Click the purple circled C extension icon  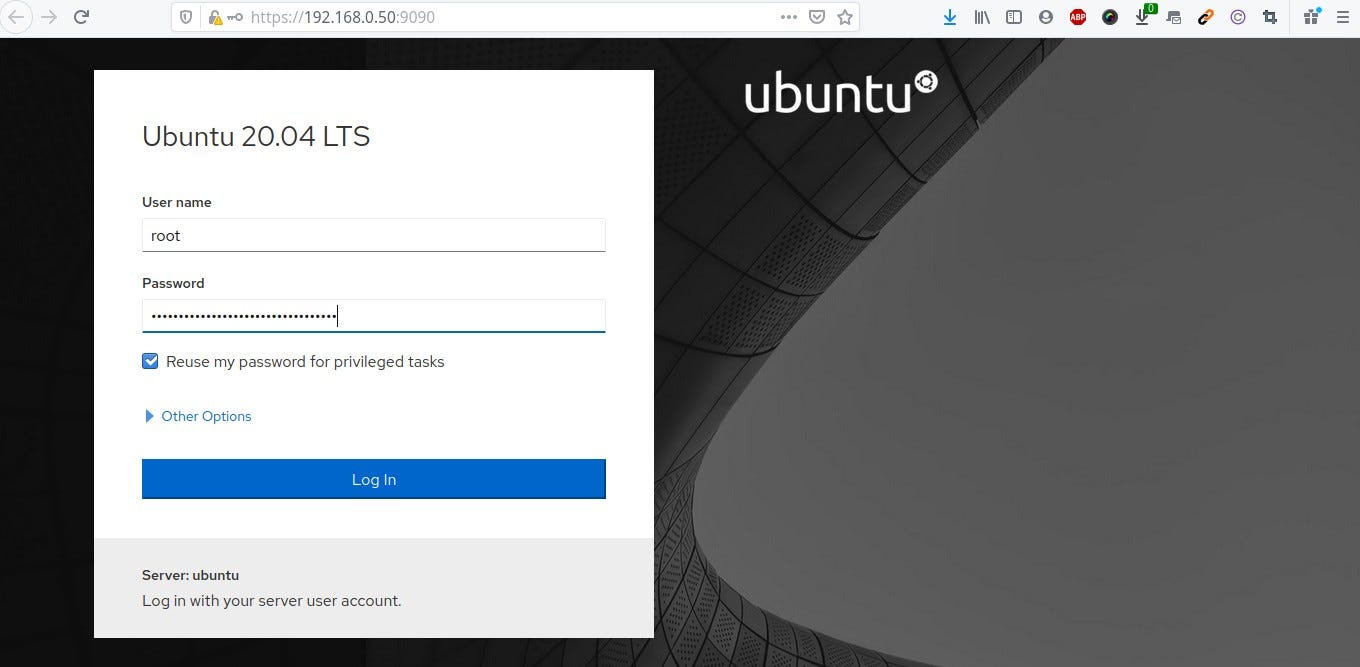click(1238, 17)
